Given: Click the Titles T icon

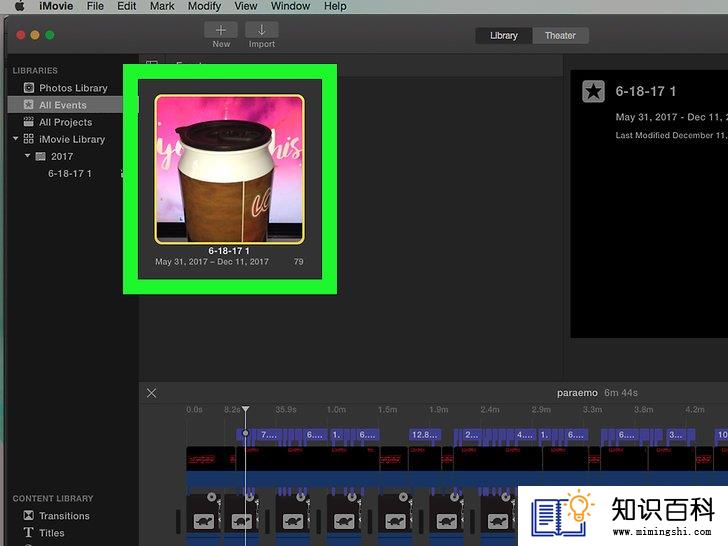Looking at the screenshot, I should (x=29, y=533).
